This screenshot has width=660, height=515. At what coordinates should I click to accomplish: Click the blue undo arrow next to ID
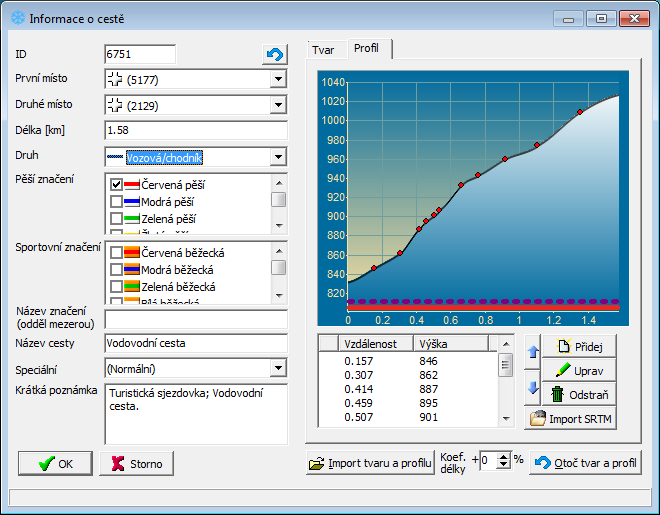[x=274, y=55]
